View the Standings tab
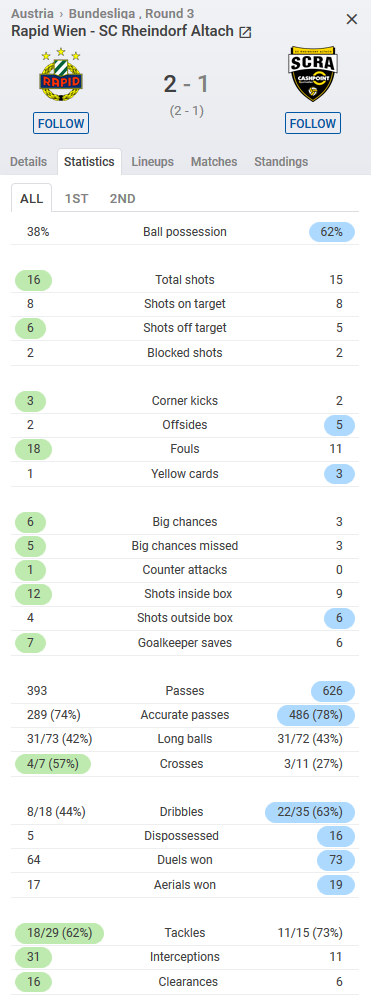 click(x=281, y=161)
